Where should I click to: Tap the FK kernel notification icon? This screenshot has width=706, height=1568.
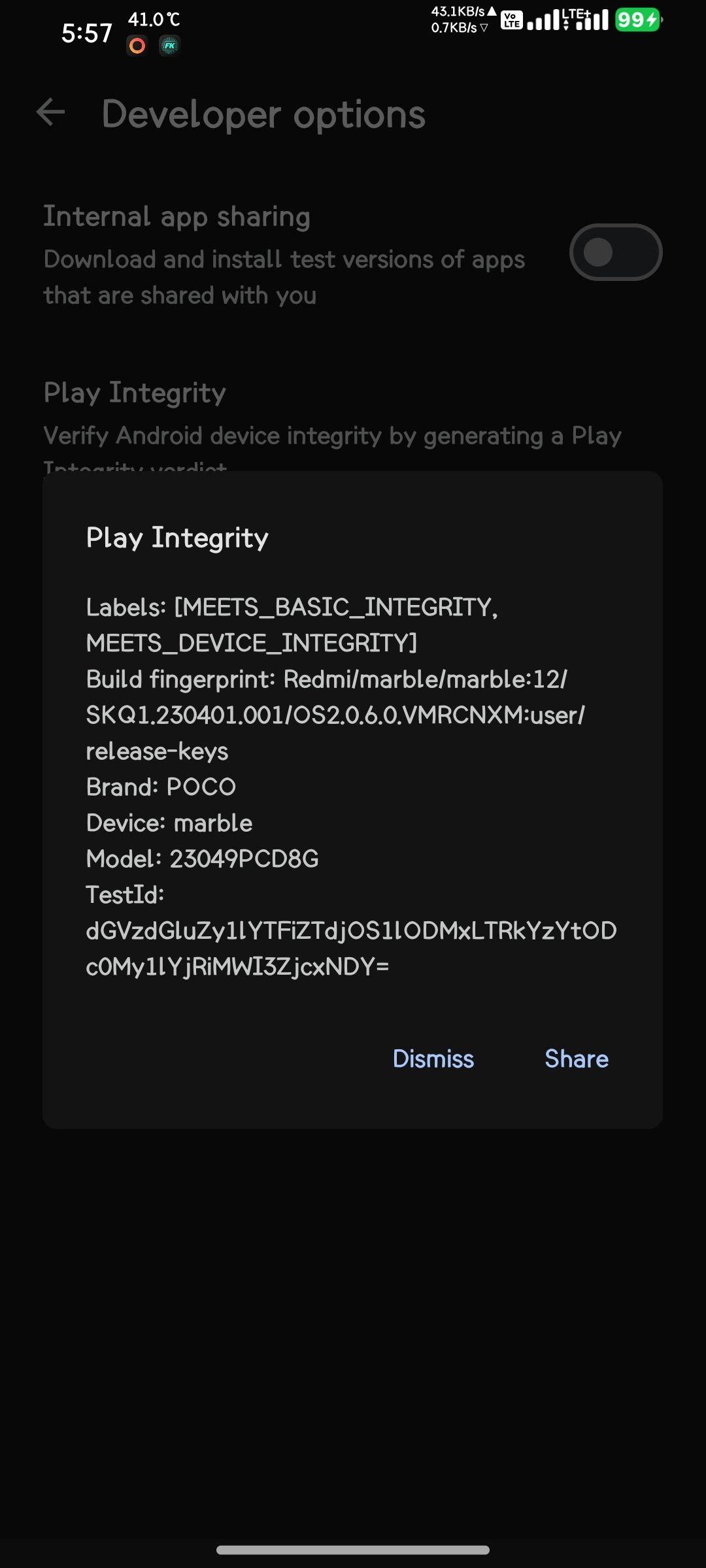tap(170, 46)
